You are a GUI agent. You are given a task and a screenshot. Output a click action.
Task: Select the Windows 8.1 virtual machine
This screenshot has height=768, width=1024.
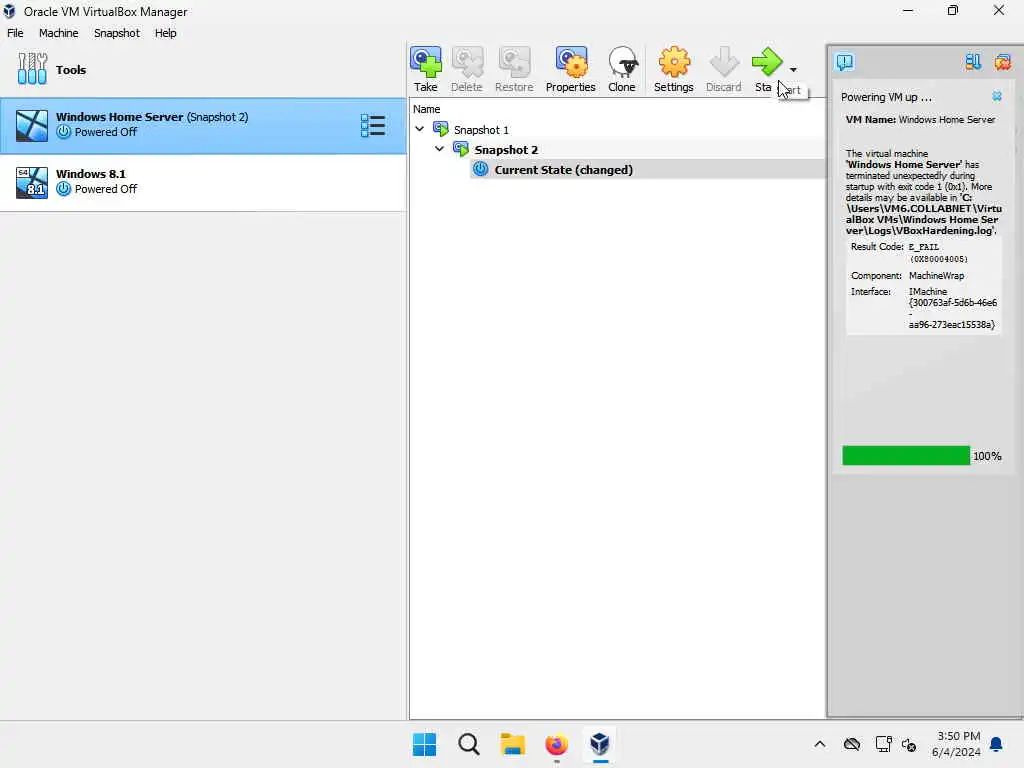pyautogui.click(x=202, y=182)
